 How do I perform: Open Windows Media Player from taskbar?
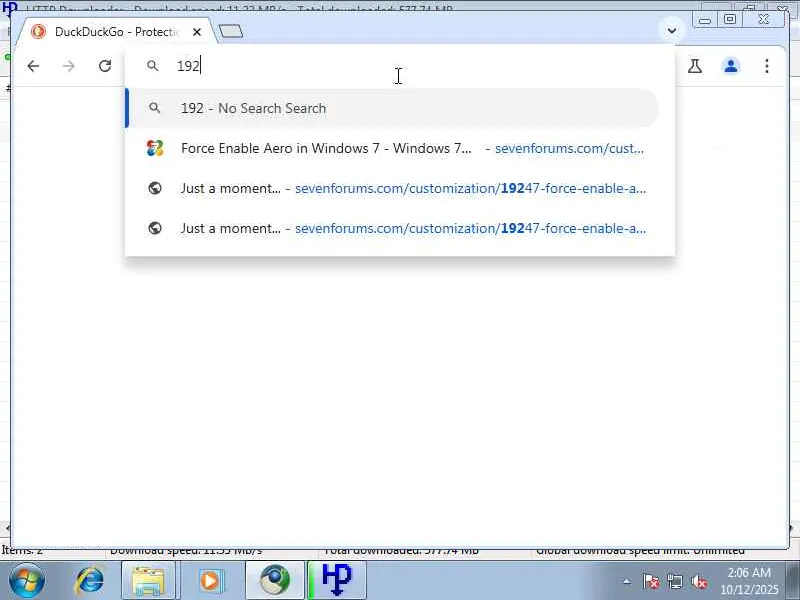click(x=210, y=581)
